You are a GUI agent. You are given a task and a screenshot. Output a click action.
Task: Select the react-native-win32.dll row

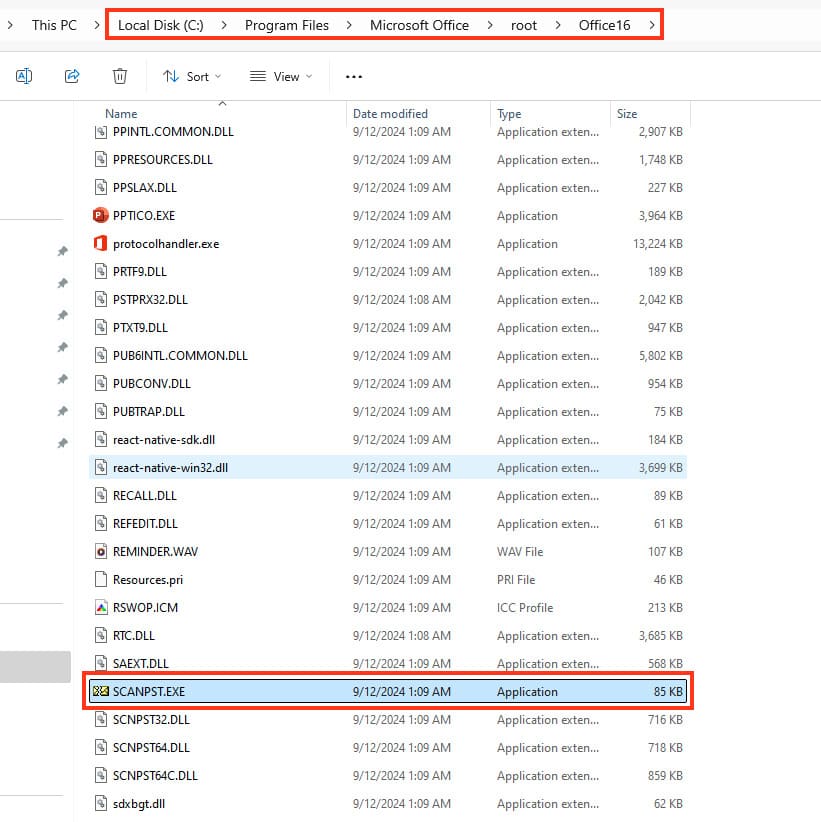pos(170,467)
